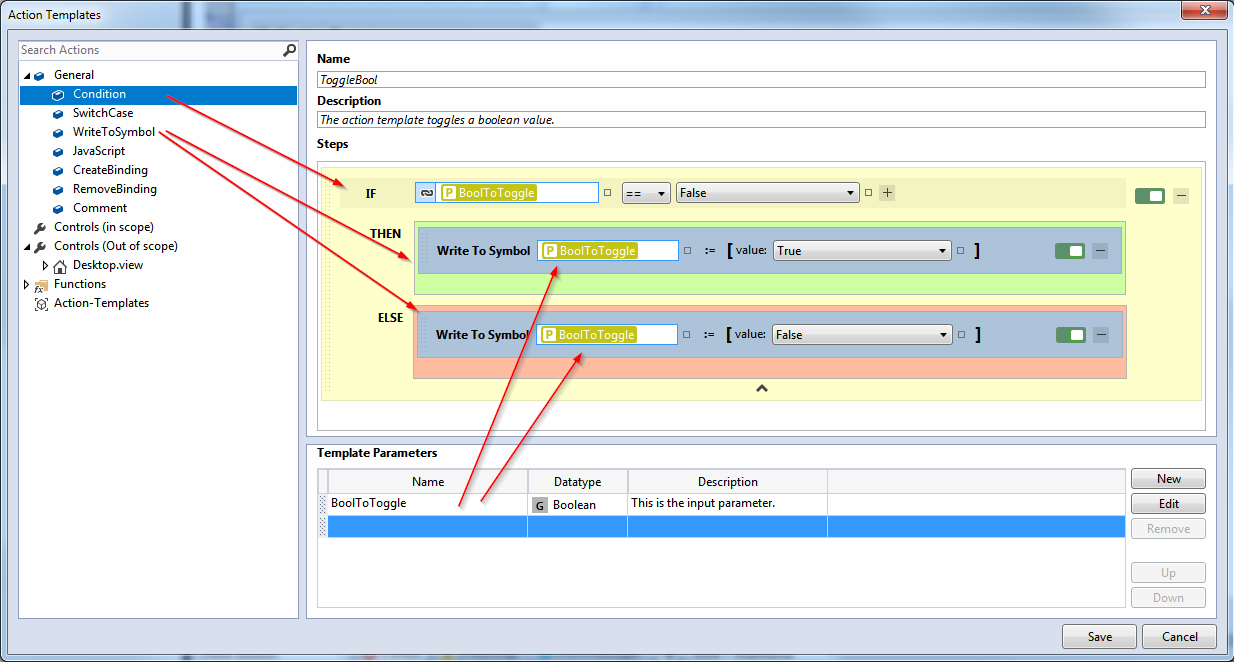
Task: Click the link icon in IF row
Action: [x=427, y=193]
